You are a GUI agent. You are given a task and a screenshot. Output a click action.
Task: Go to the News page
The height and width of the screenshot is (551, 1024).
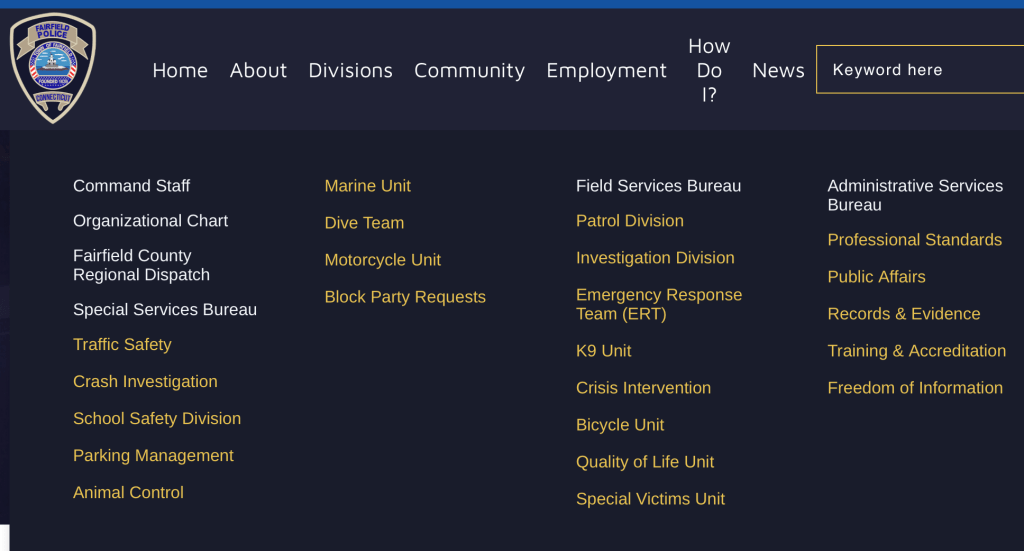778,70
